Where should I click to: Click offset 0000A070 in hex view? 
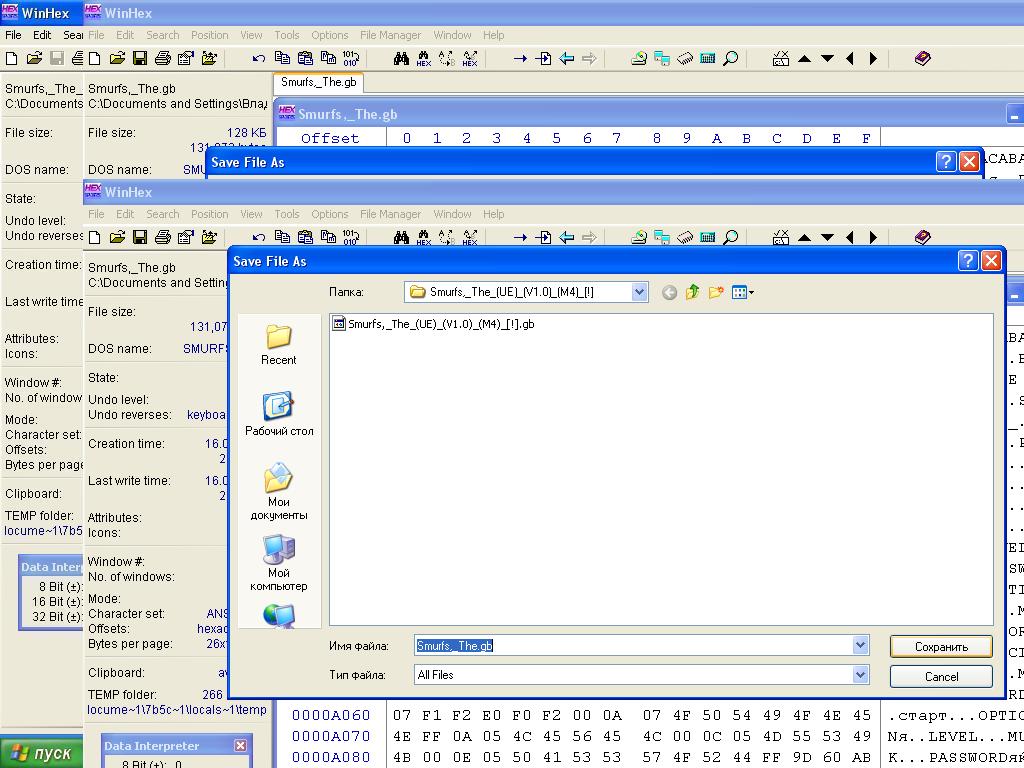[331, 737]
